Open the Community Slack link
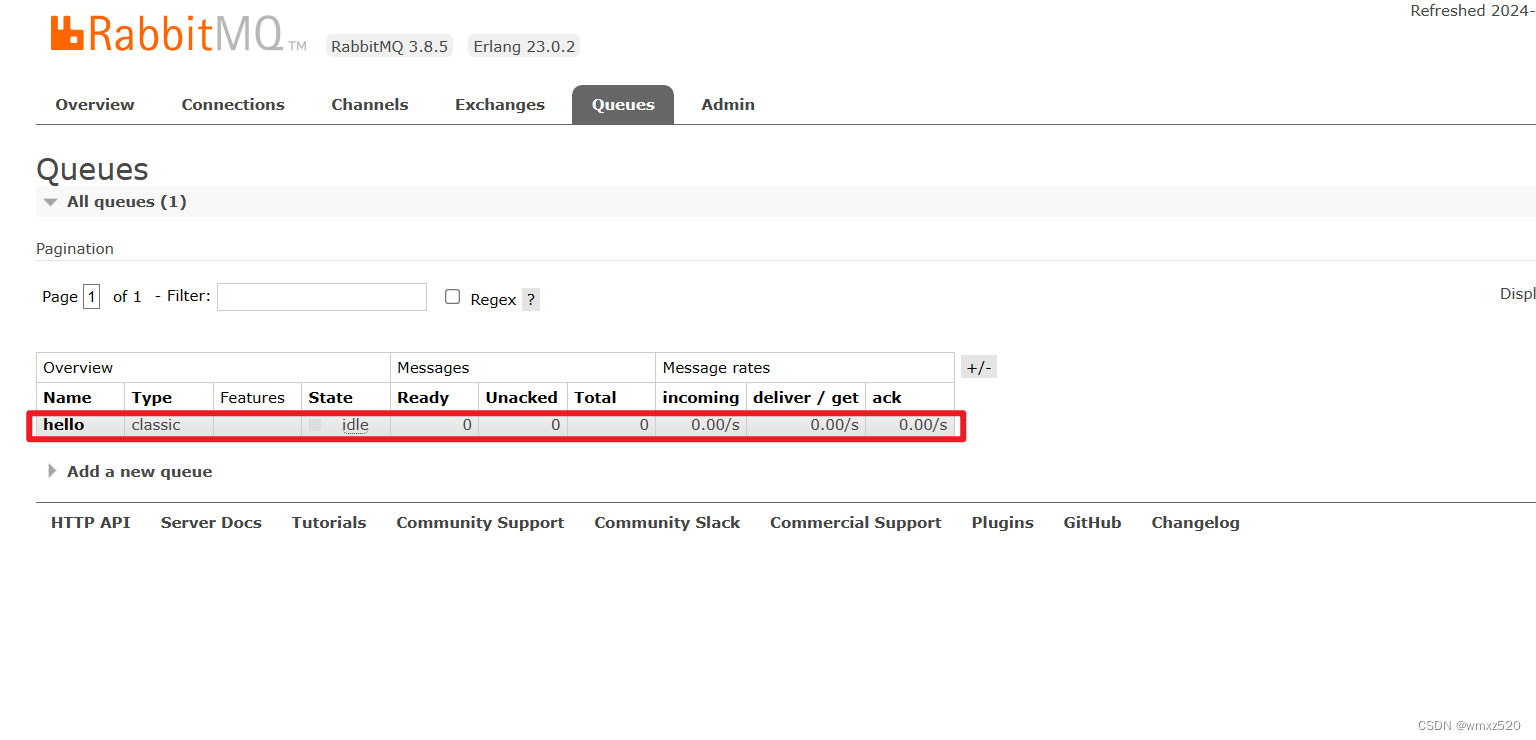The height and width of the screenshot is (740, 1536). pos(667,523)
